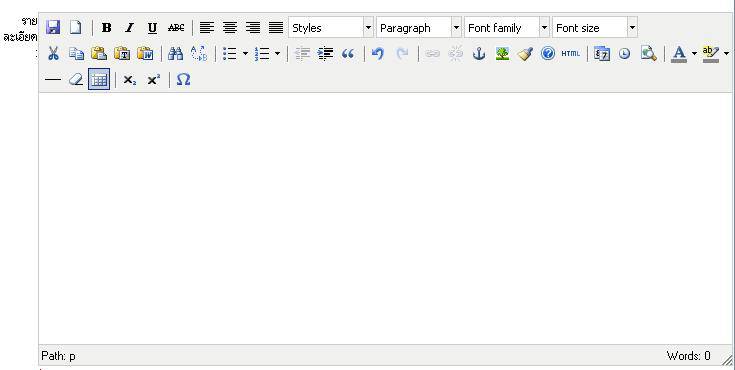735x370 pixels.
Task: Click the New document icon
Action: [x=75, y=28]
